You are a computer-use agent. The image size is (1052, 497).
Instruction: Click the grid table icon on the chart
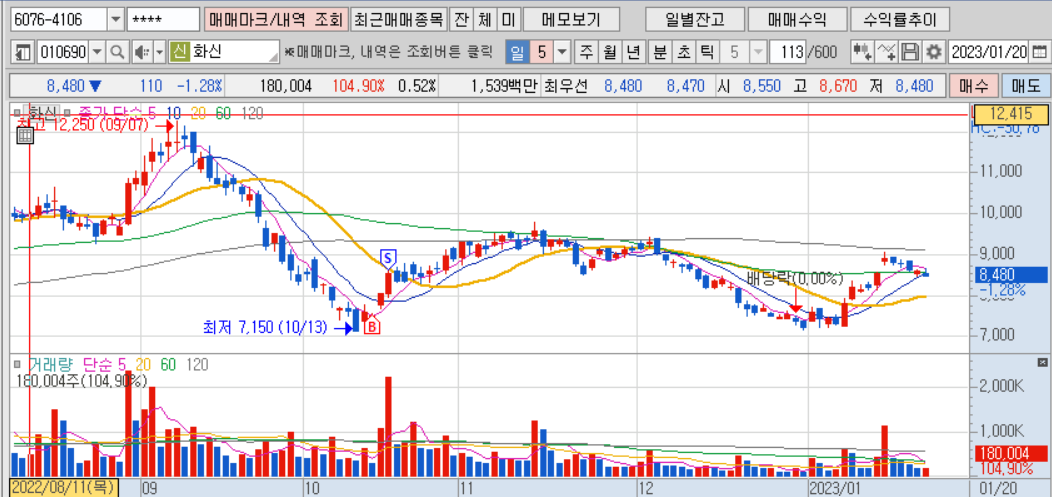pos(24,136)
